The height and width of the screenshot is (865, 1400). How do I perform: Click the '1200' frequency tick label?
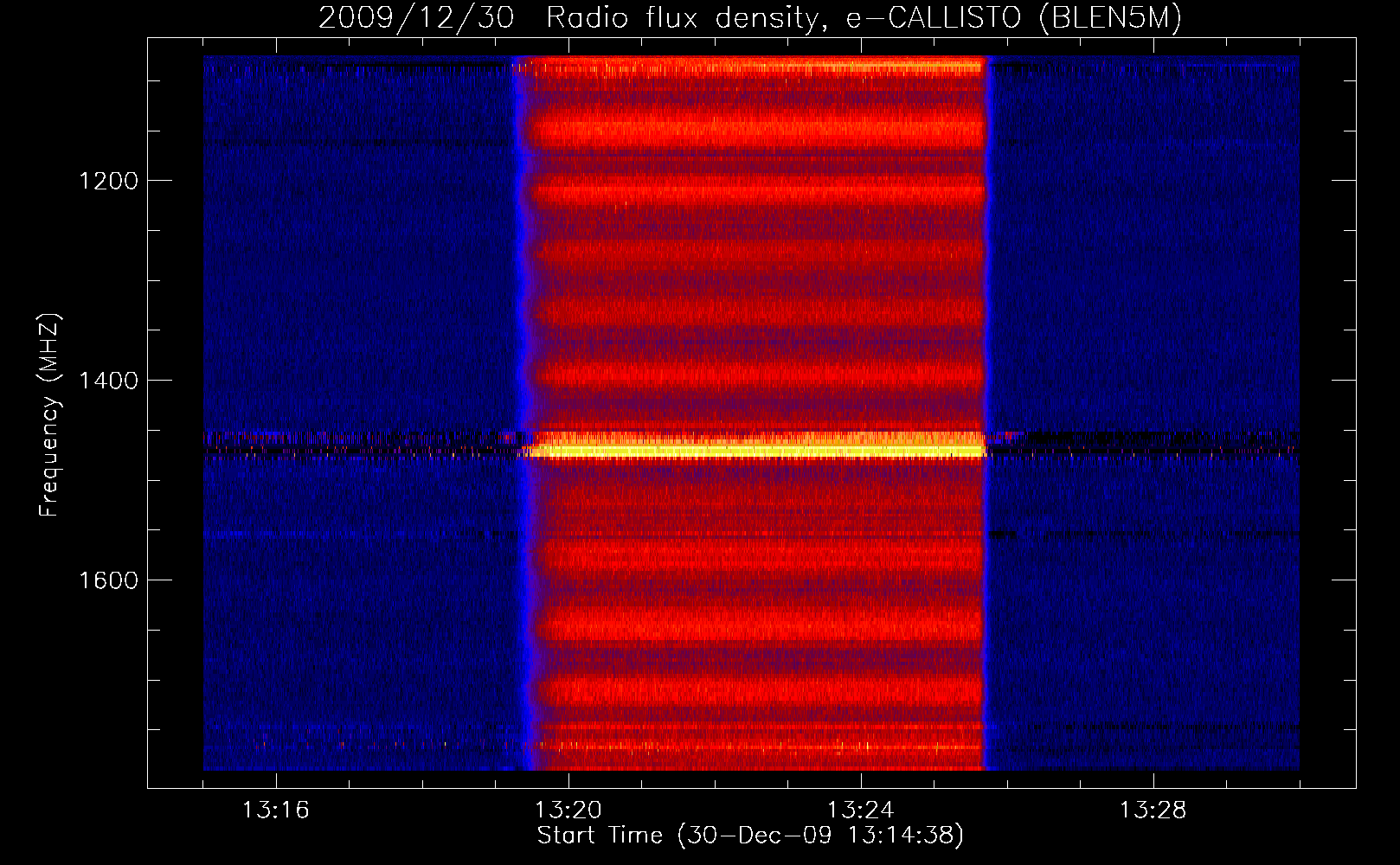[108, 181]
